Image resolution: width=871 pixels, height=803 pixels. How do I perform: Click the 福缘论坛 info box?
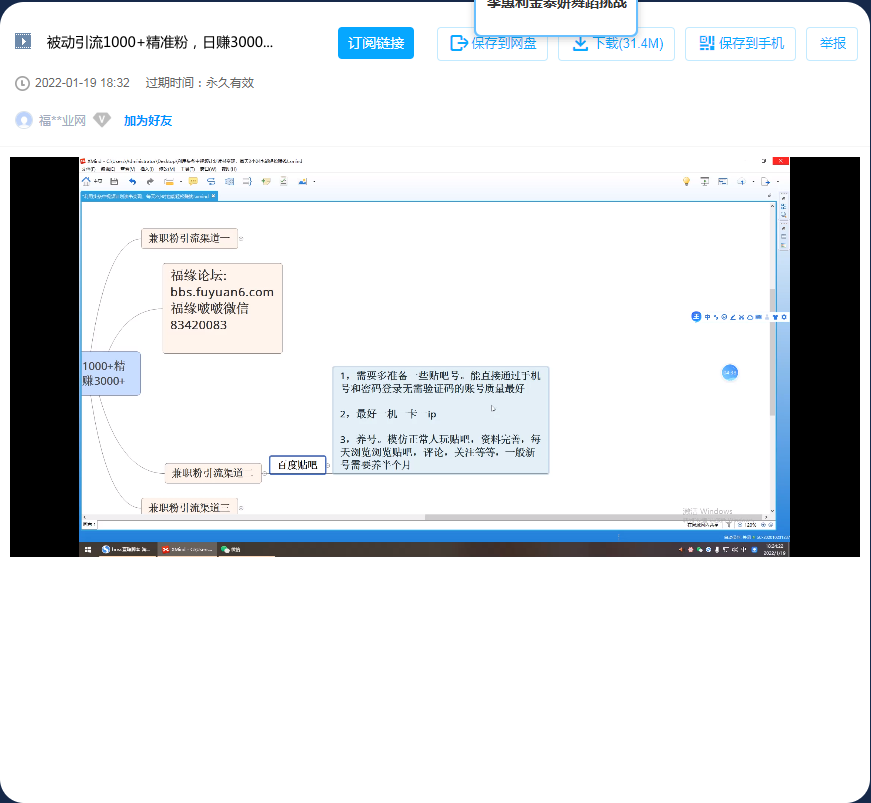[222, 308]
